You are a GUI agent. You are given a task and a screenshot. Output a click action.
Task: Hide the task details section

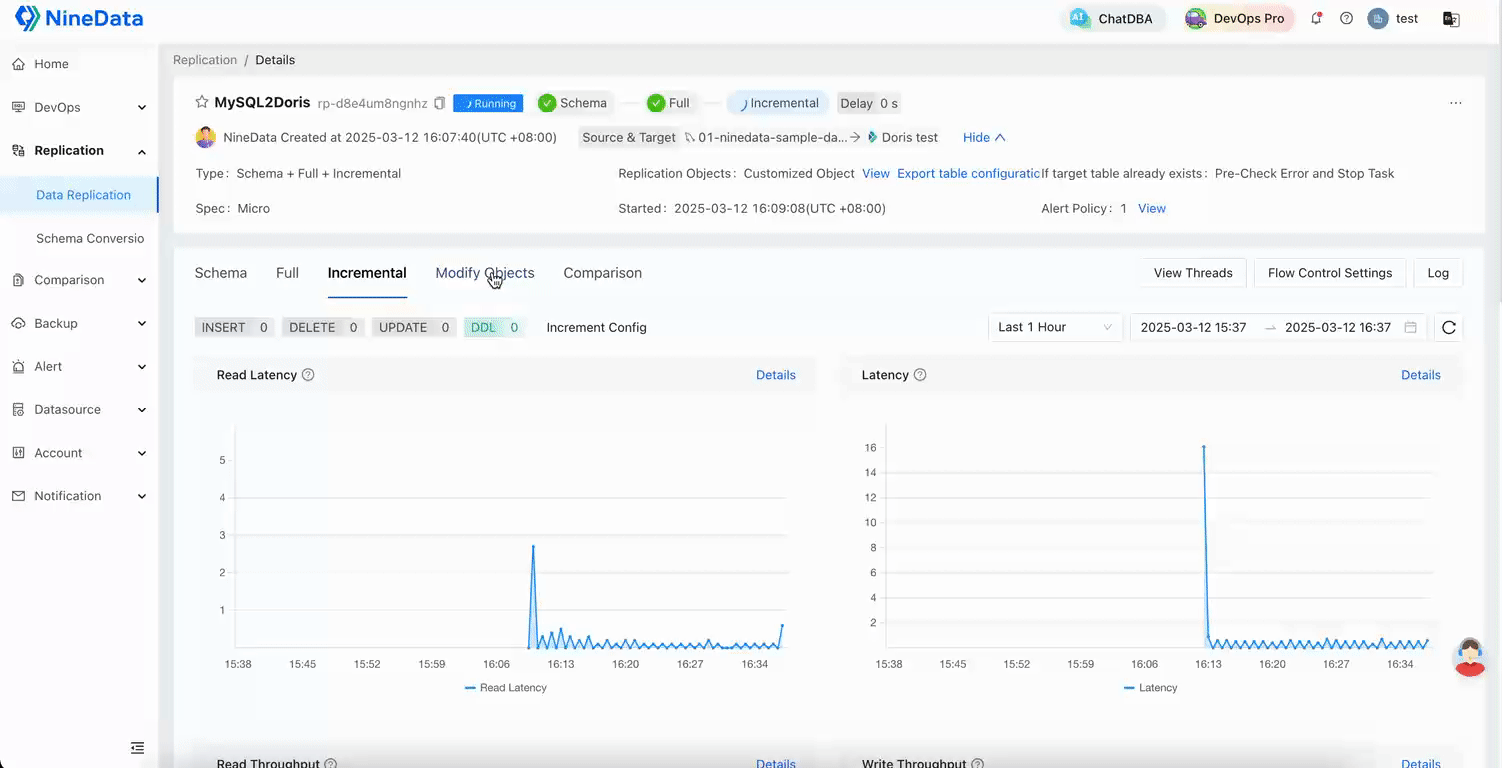[984, 137]
